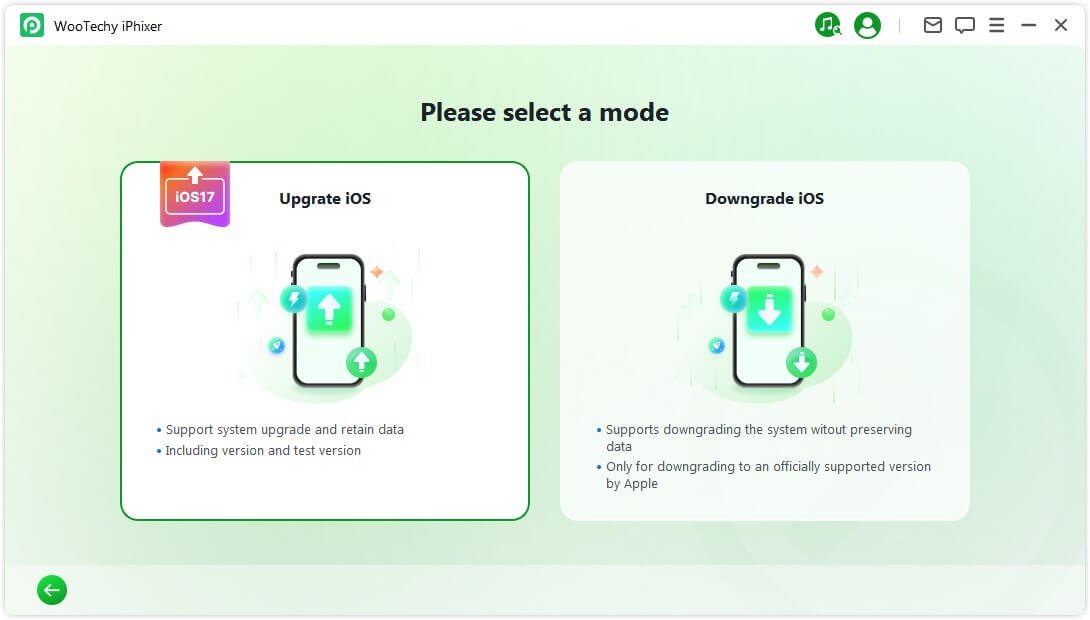Click the green back arrow button
This screenshot has height=620, width=1090.
click(x=52, y=591)
